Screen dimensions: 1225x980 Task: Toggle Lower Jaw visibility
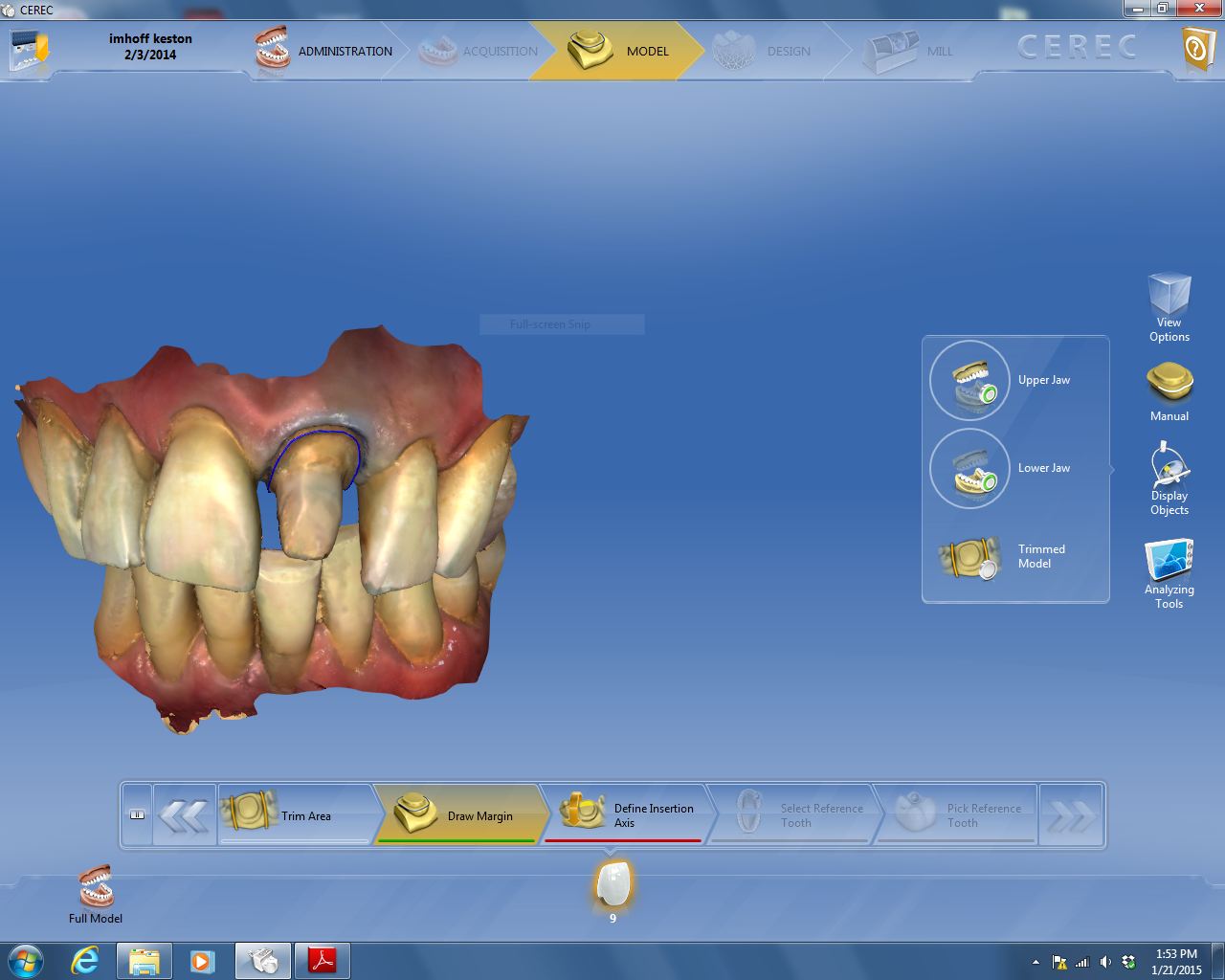pos(969,468)
